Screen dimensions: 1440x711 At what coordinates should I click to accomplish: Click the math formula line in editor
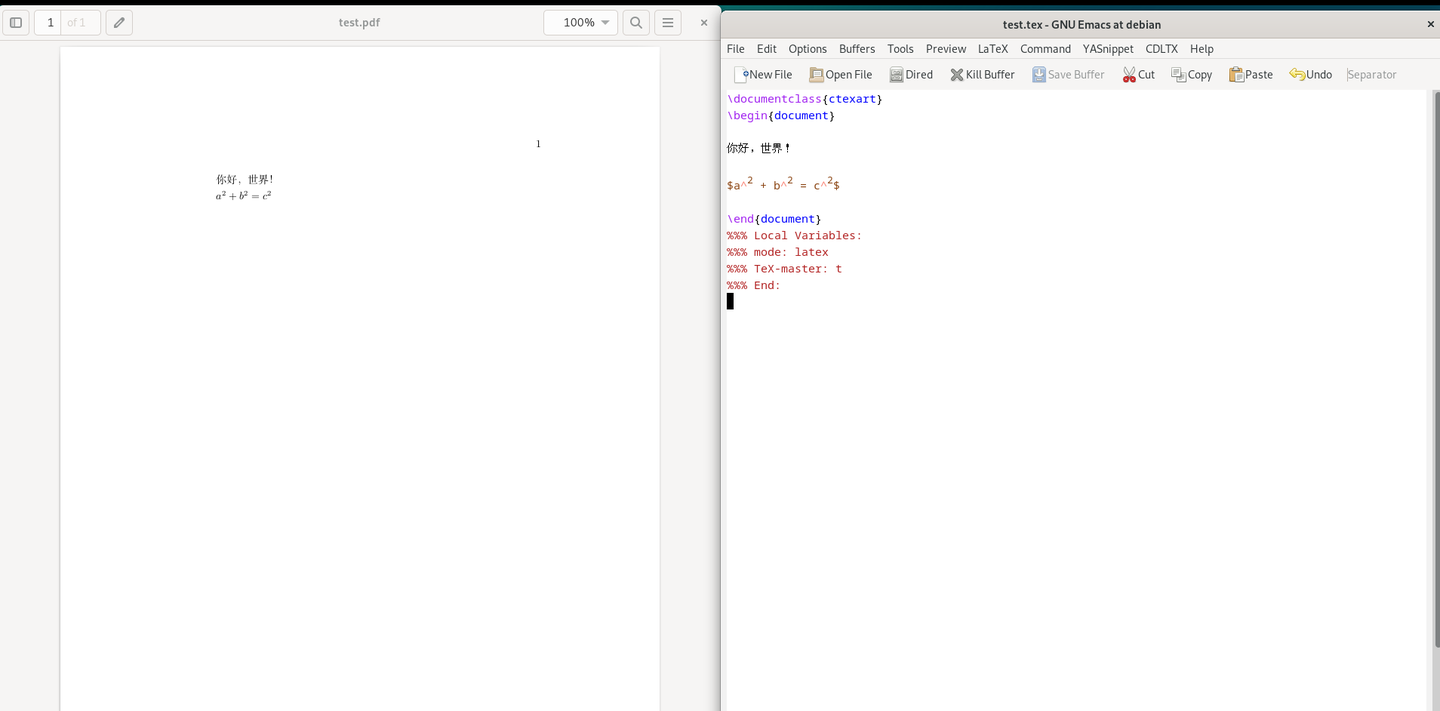tap(783, 184)
